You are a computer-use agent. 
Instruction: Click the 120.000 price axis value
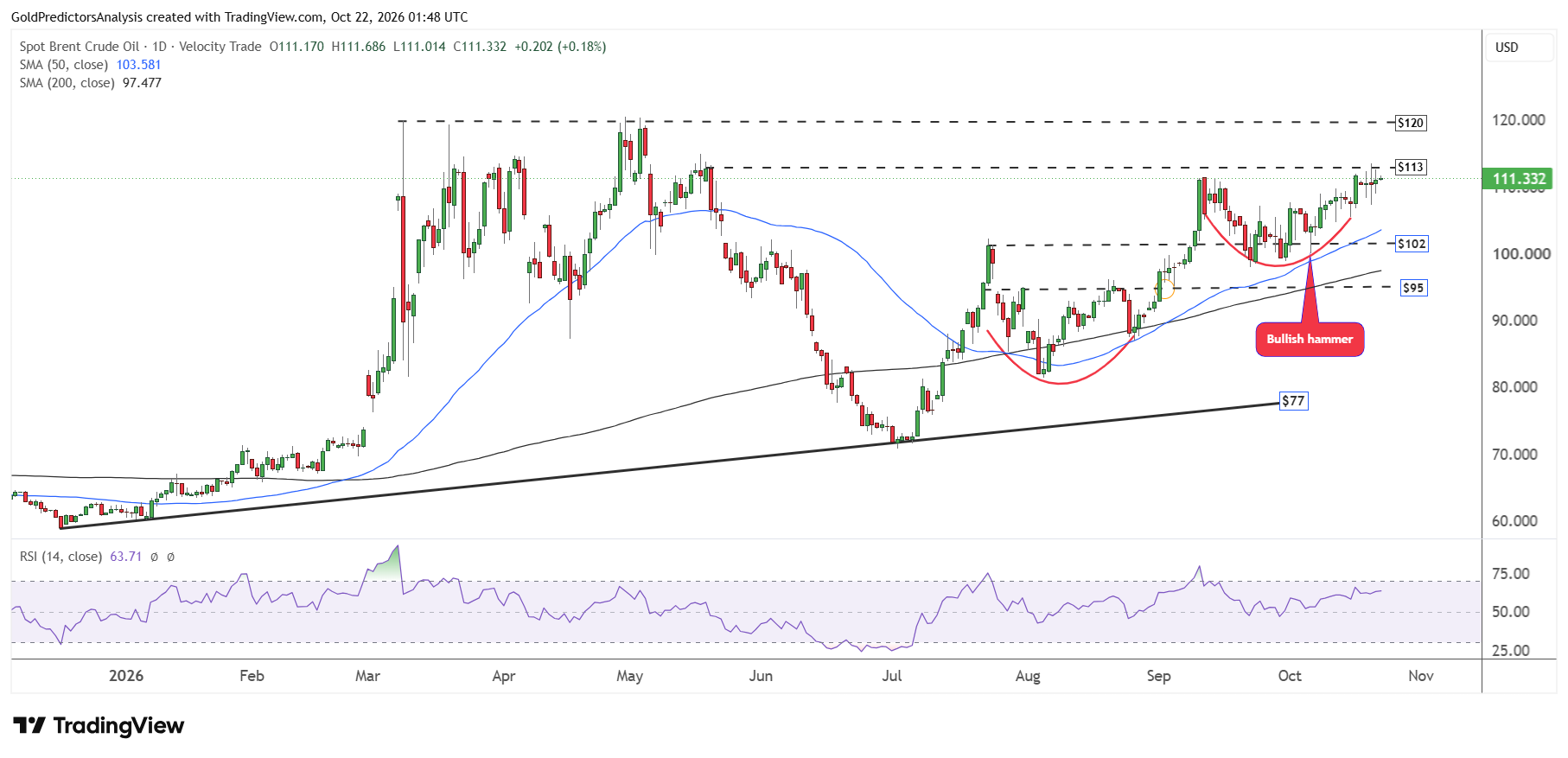click(1519, 120)
